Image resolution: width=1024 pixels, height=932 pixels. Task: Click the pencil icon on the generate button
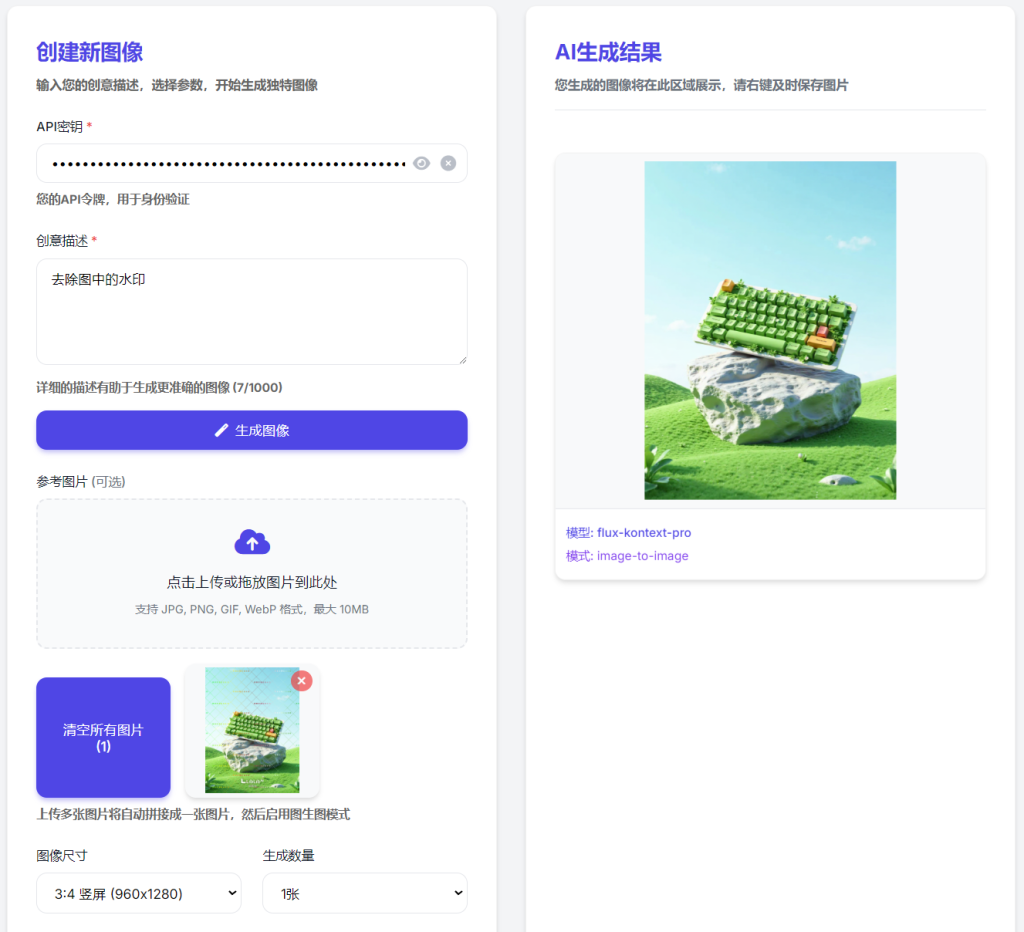pyautogui.click(x=222, y=430)
